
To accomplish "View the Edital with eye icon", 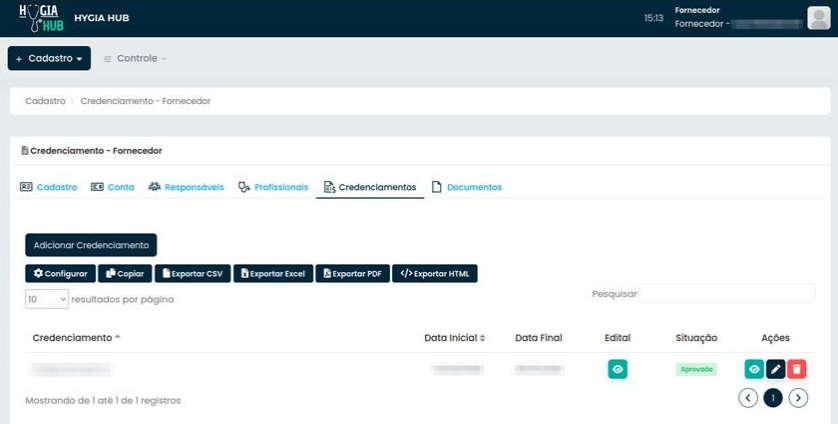I will click(x=618, y=369).
